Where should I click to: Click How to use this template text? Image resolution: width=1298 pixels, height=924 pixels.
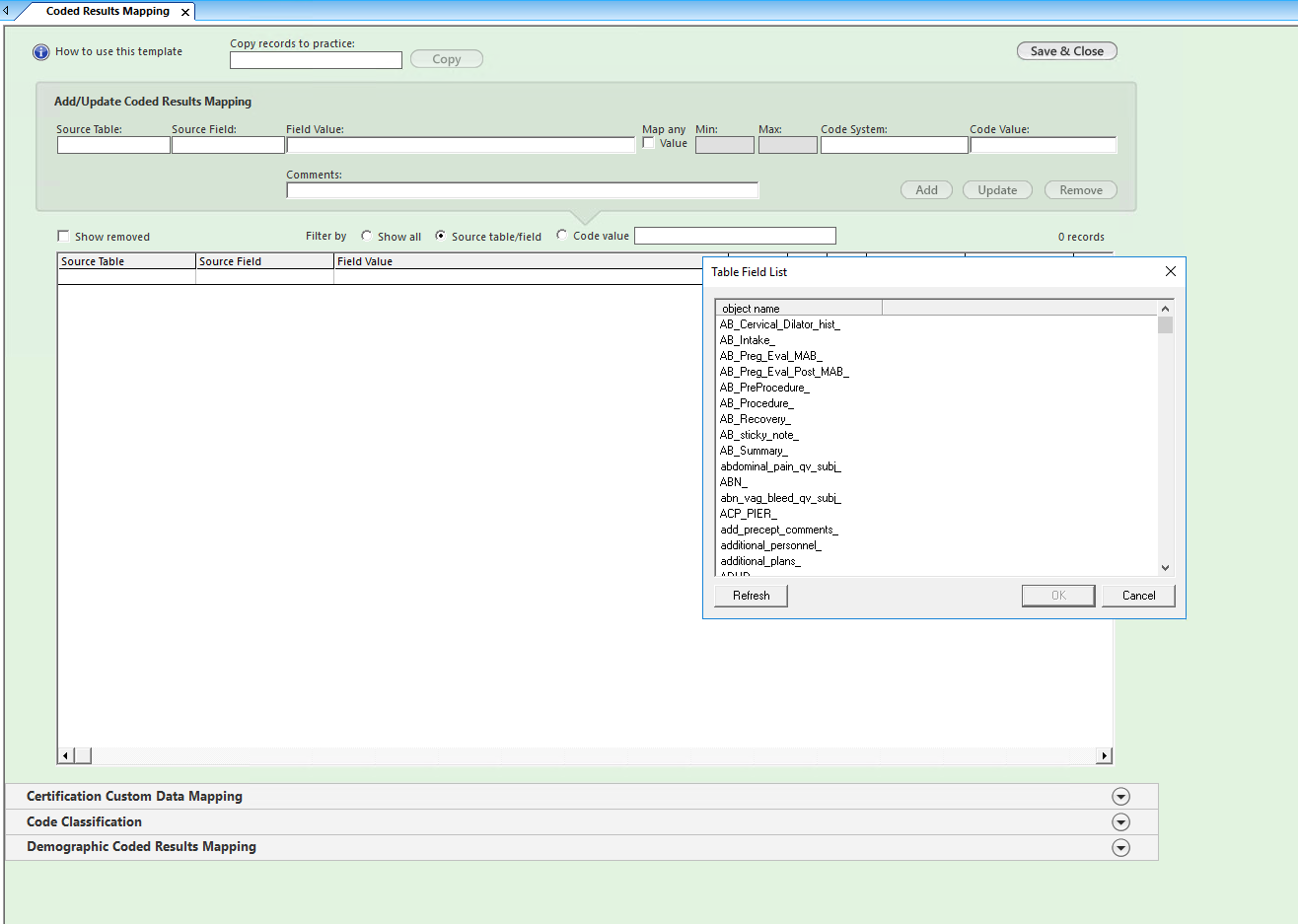point(118,51)
